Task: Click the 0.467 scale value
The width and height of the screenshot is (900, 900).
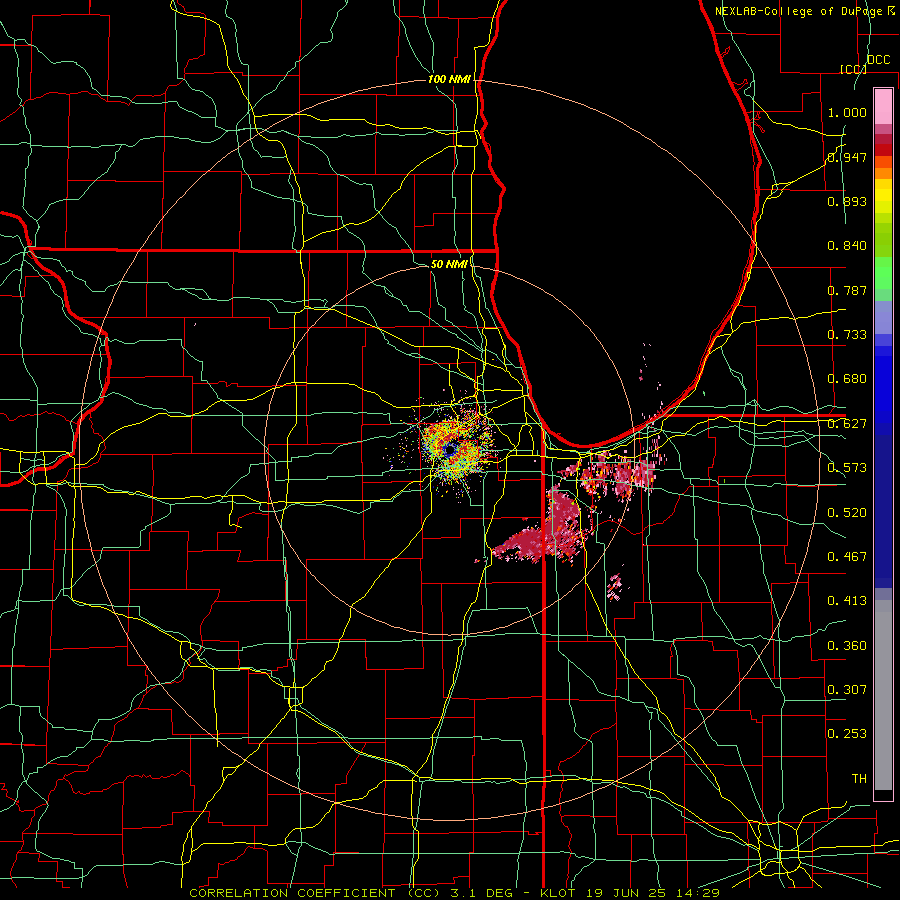Action: click(x=847, y=557)
